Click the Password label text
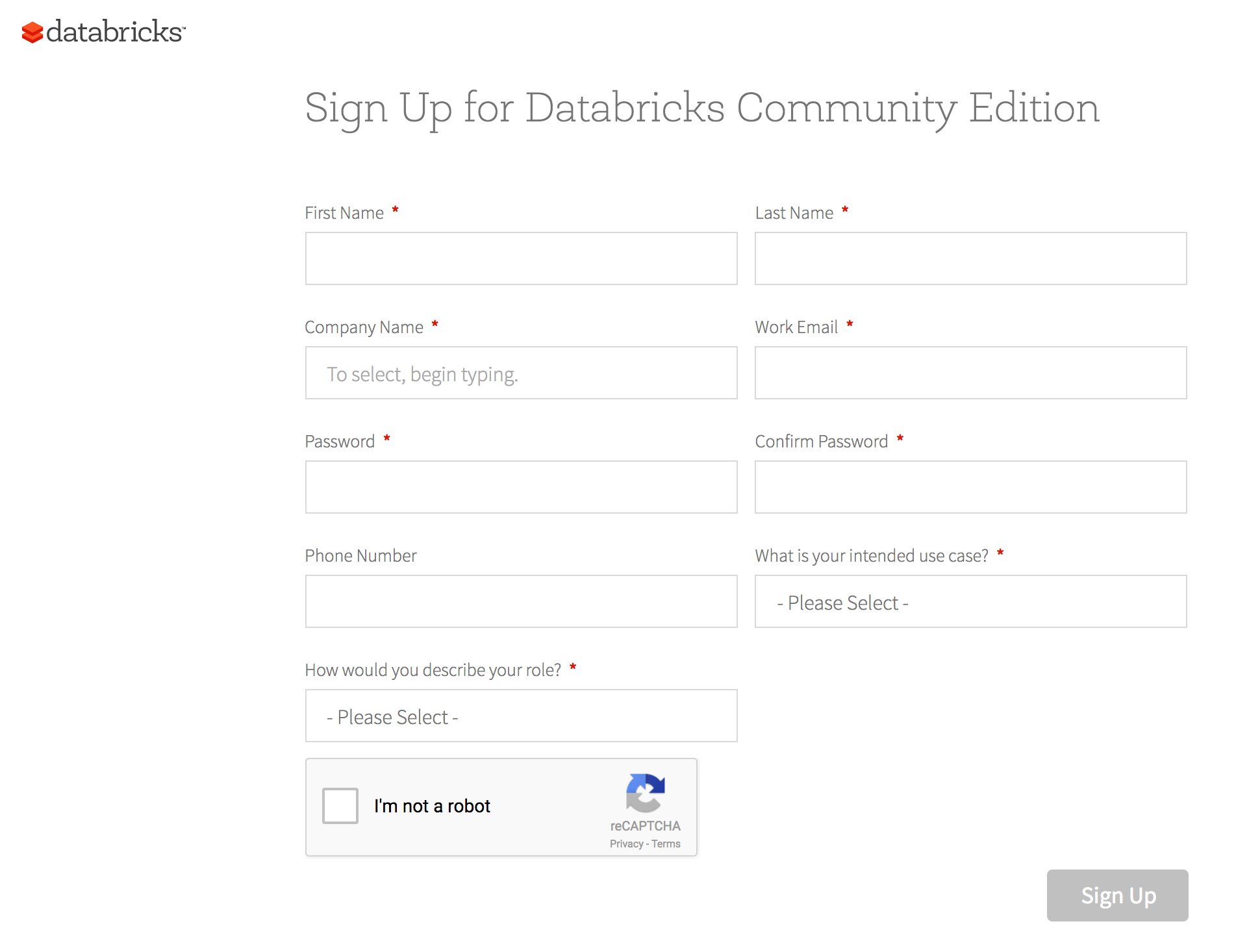Screen dimensions: 1249x952 pos(340,442)
